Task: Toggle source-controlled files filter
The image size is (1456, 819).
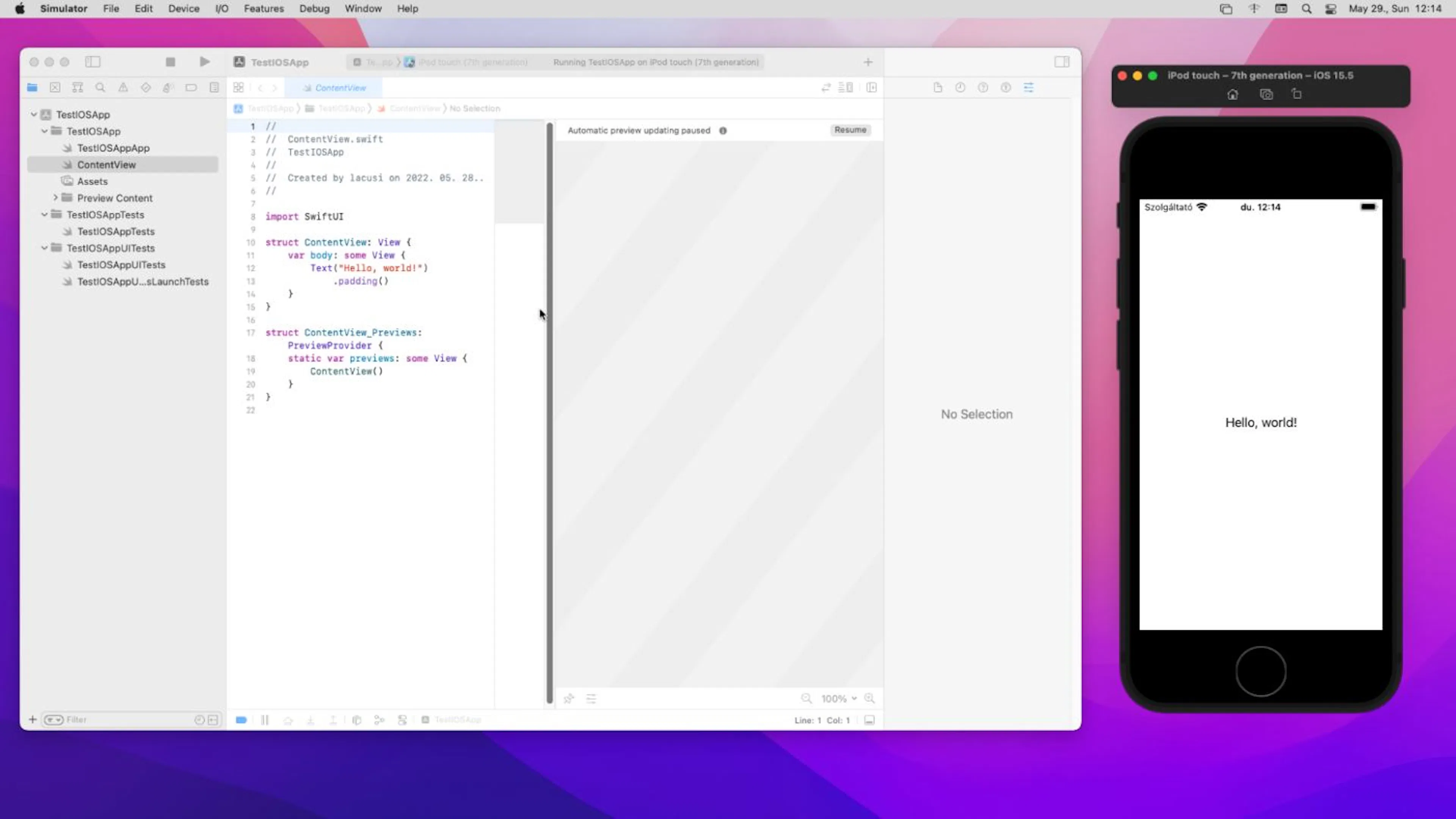Action: click(x=213, y=720)
